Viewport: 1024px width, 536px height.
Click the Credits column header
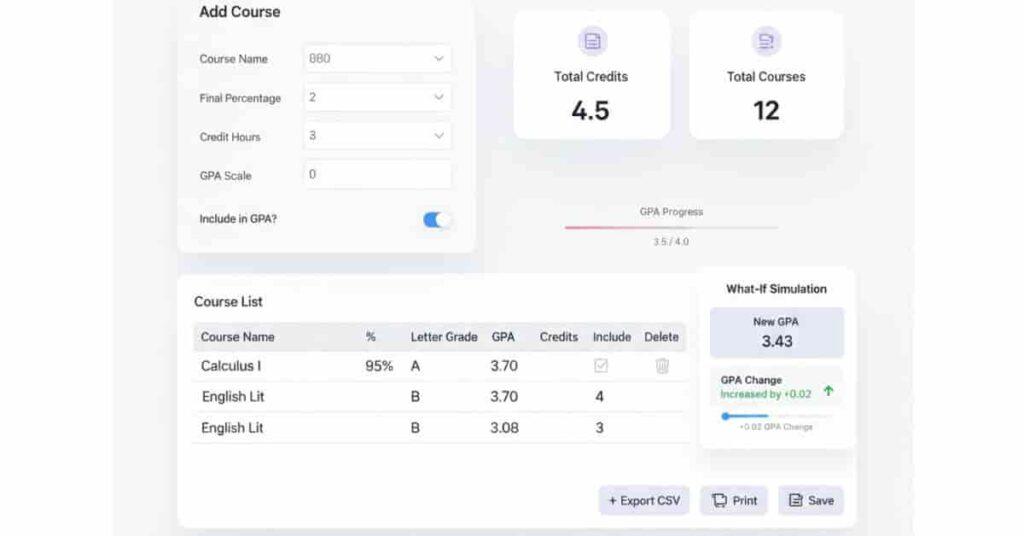point(558,337)
